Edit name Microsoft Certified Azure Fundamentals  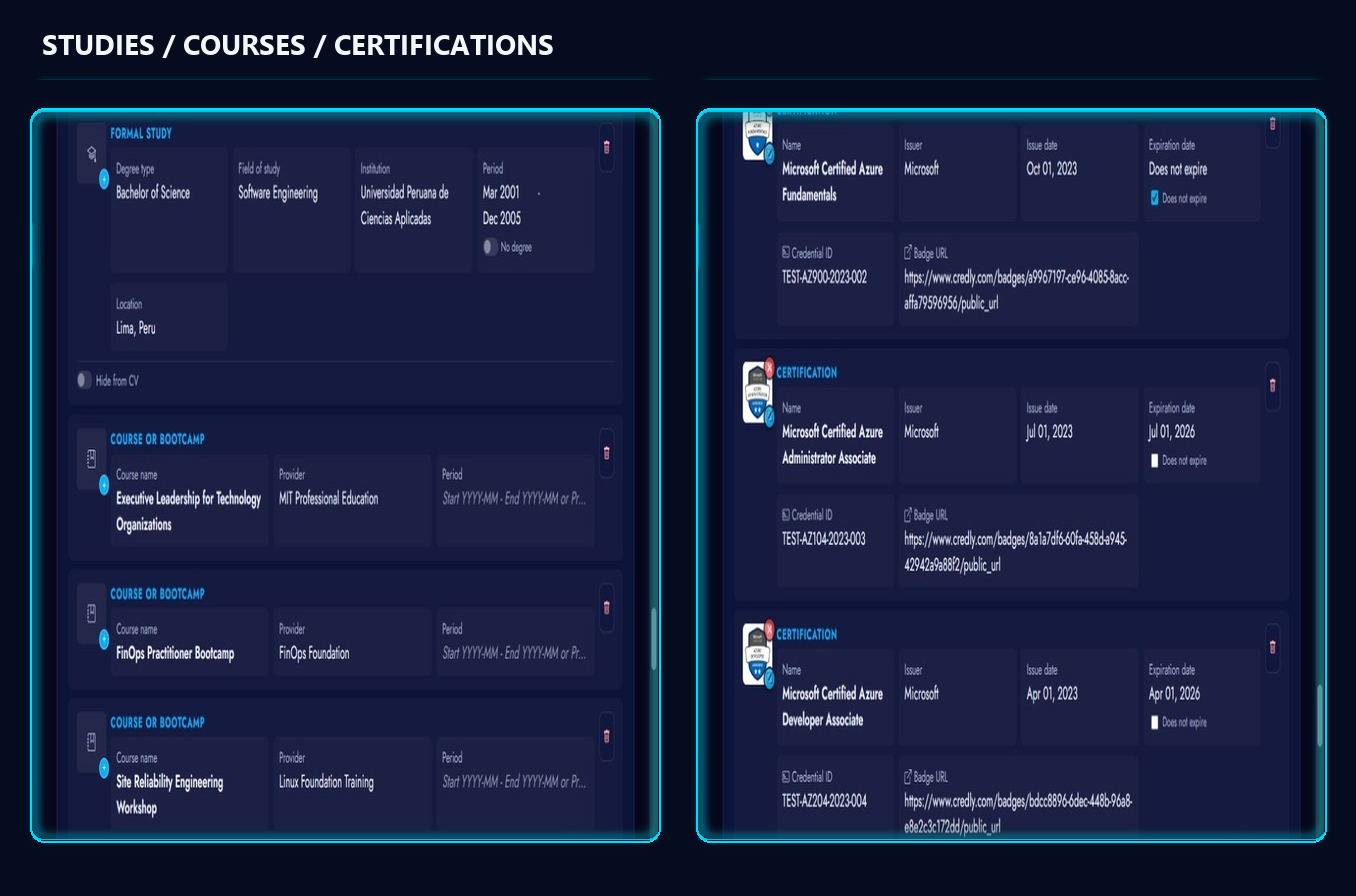click(x=835, y=172)
